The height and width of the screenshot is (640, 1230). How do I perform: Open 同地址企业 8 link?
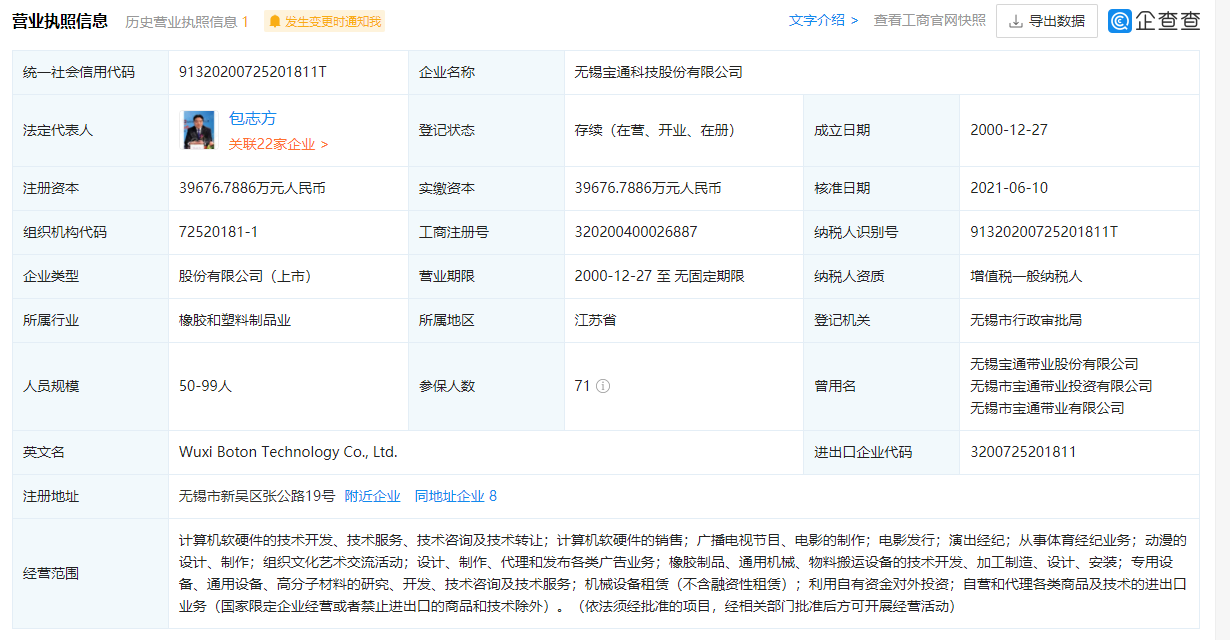click(x=456, y=496)
